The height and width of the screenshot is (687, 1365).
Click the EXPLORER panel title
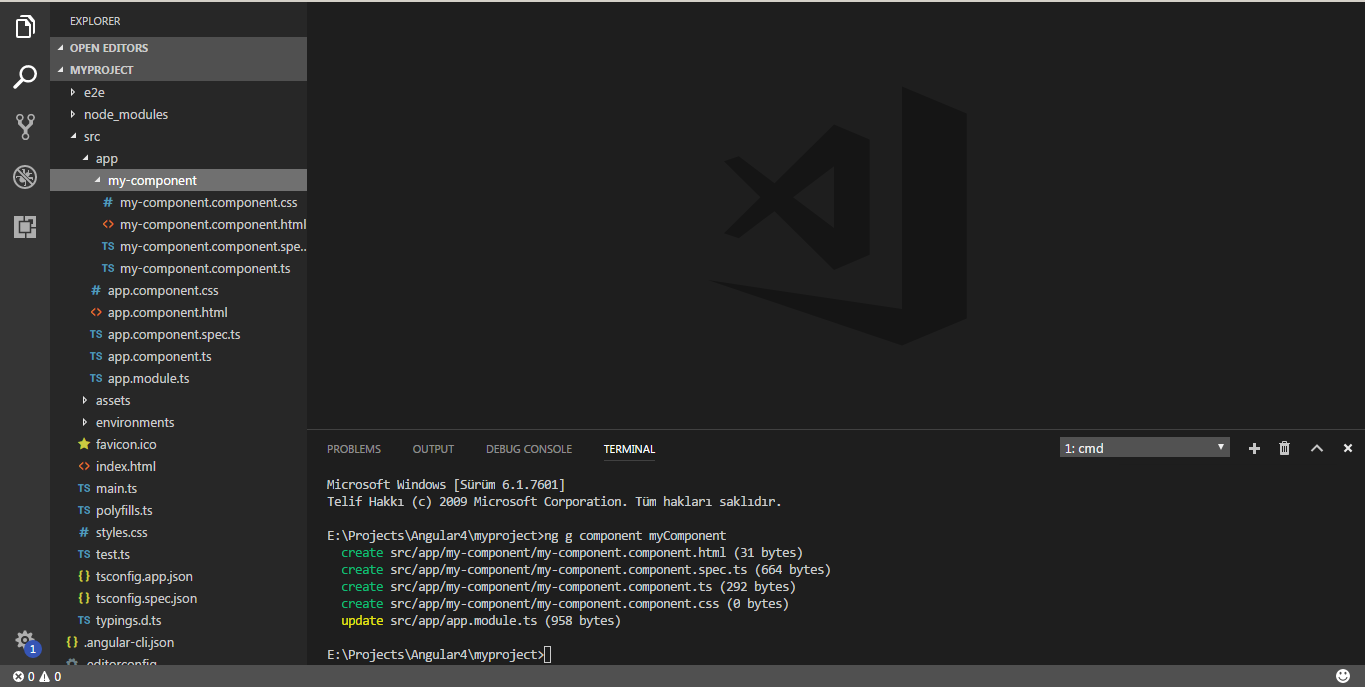(95, 21)
